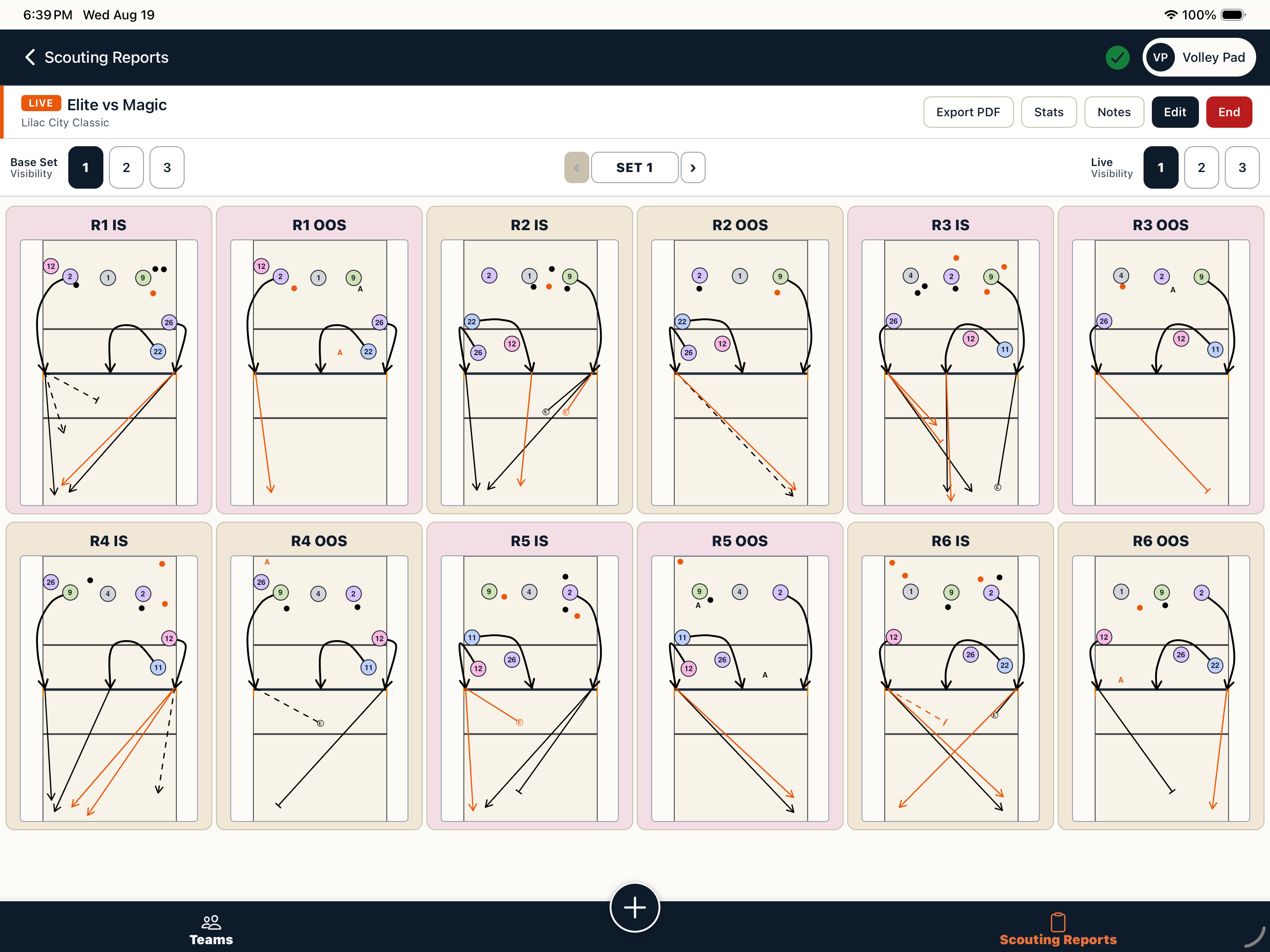The width and height of the screenshot is (1270, 952).
Task: Go to previous set with left chevron
Action: (x=576, y=167)
